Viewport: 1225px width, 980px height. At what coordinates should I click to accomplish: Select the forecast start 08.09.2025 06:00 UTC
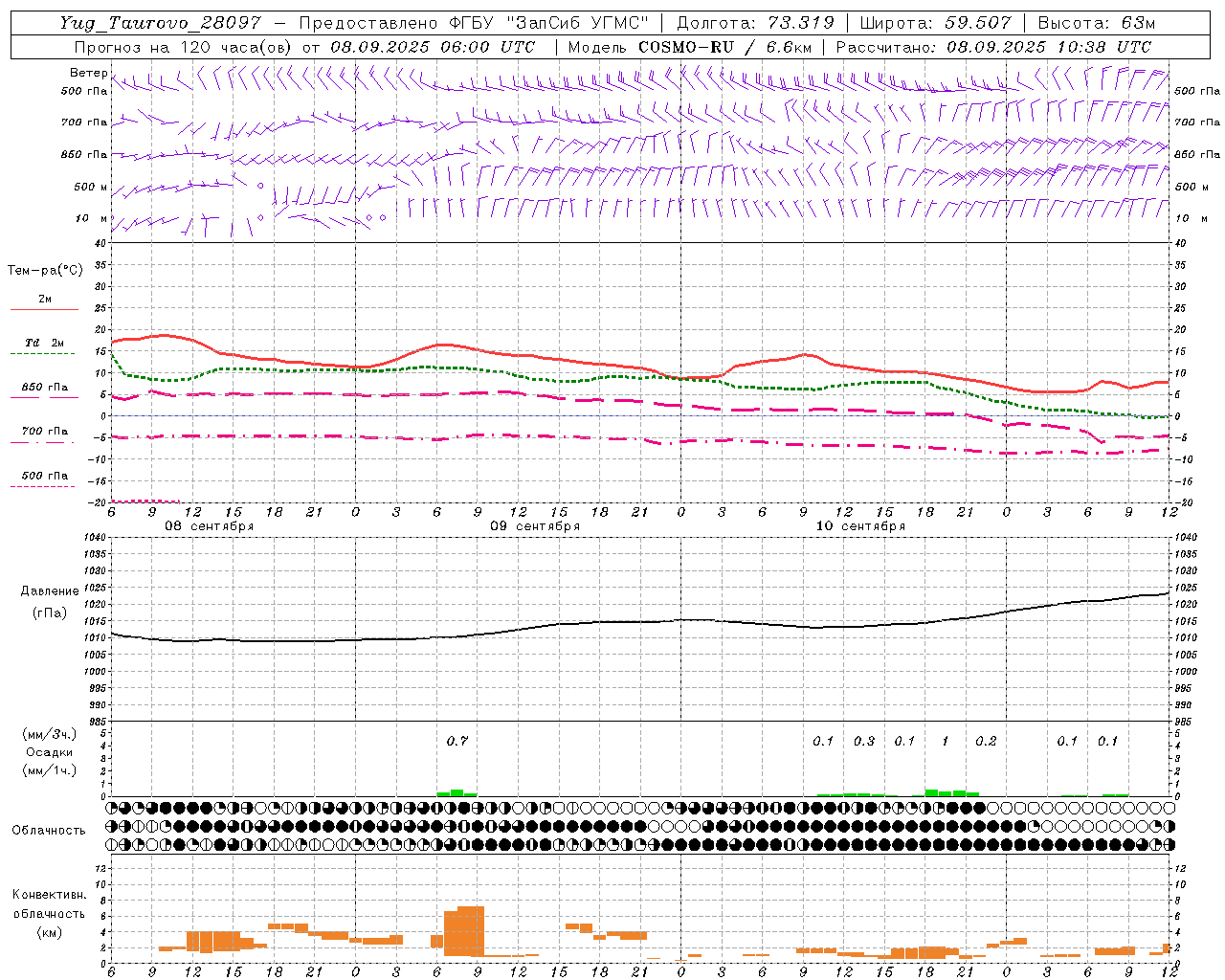[x=432, y=47]
